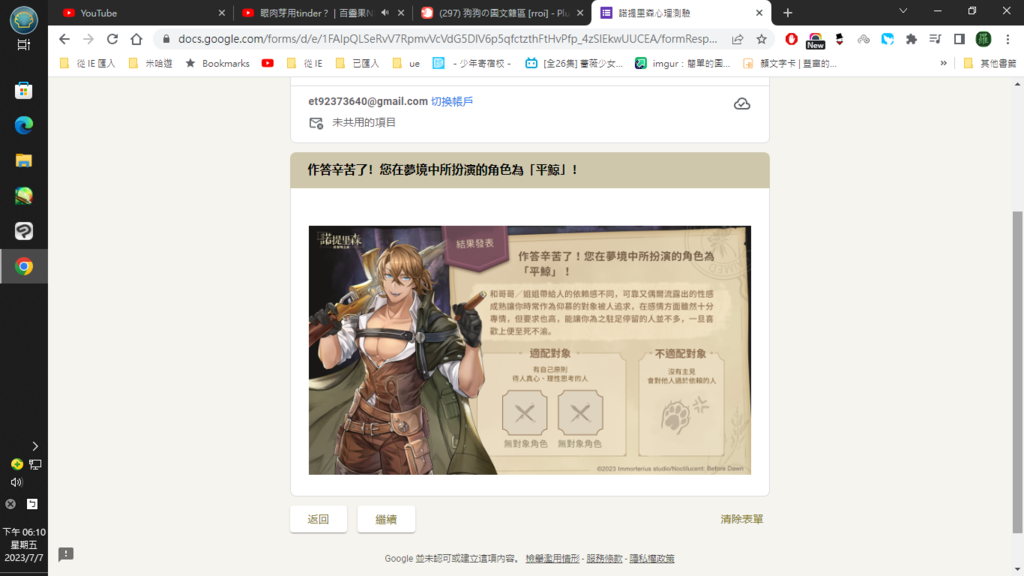Reload the current form page
Viewport: 1024px width, 576px height.
click(112, 39)
